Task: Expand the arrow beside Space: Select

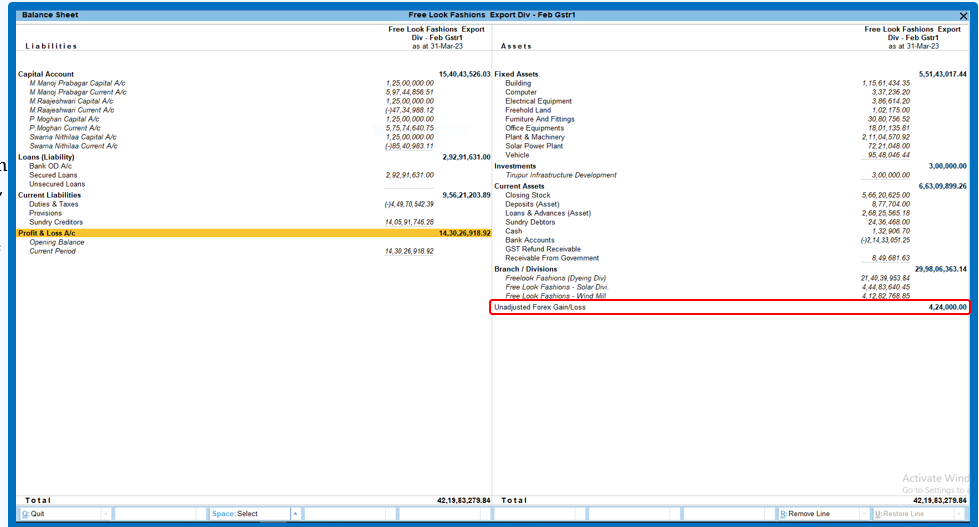Action: 295,513
